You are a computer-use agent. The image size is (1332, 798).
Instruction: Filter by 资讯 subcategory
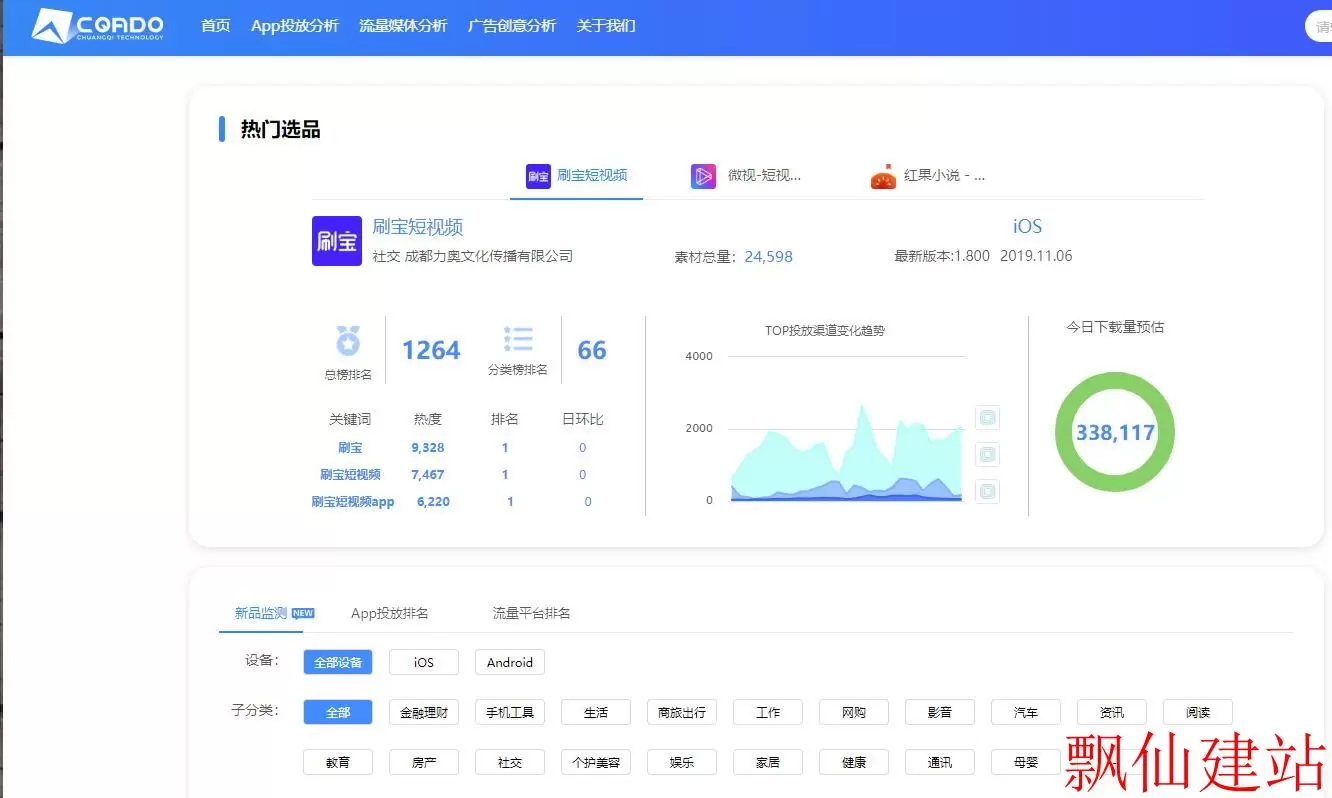[1112, 712]
